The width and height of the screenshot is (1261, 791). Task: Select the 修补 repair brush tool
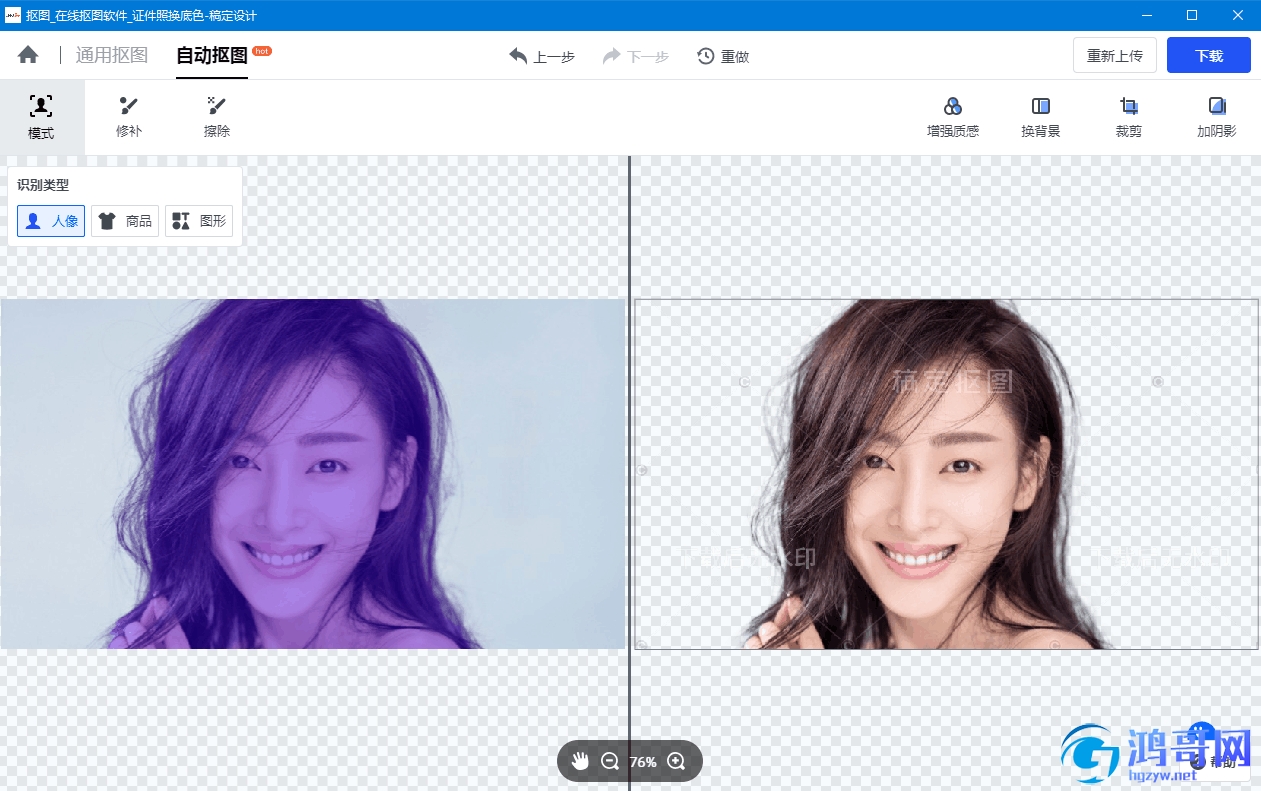point(129,117)
